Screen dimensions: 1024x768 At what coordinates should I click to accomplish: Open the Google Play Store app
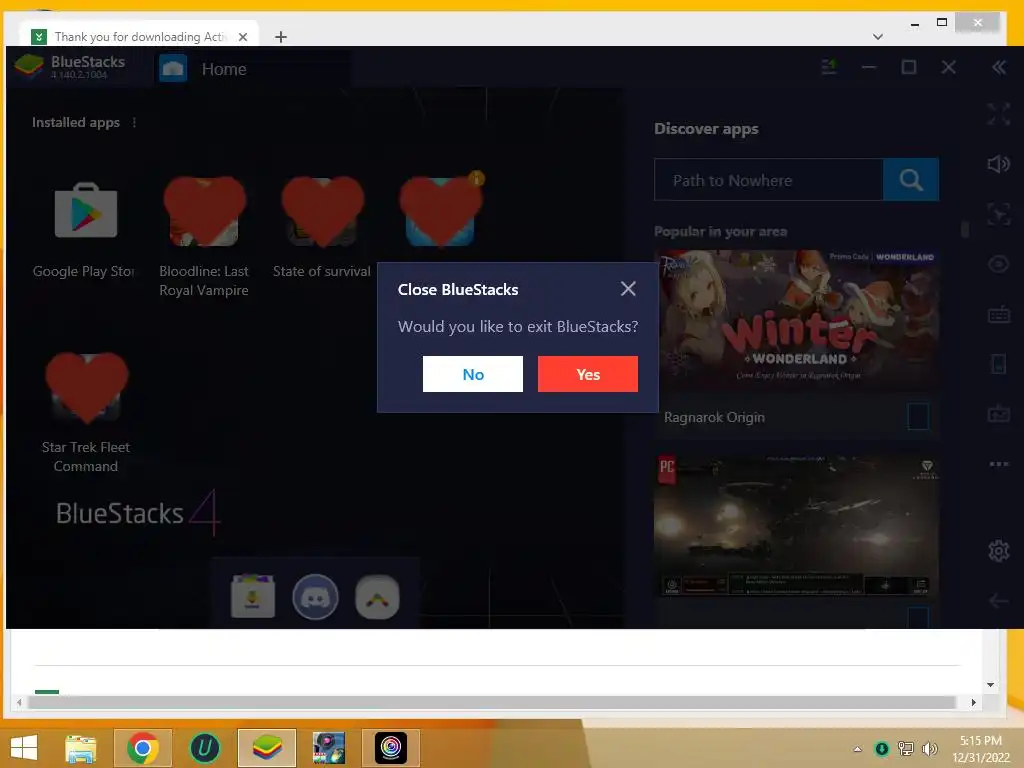pos(86,211)
